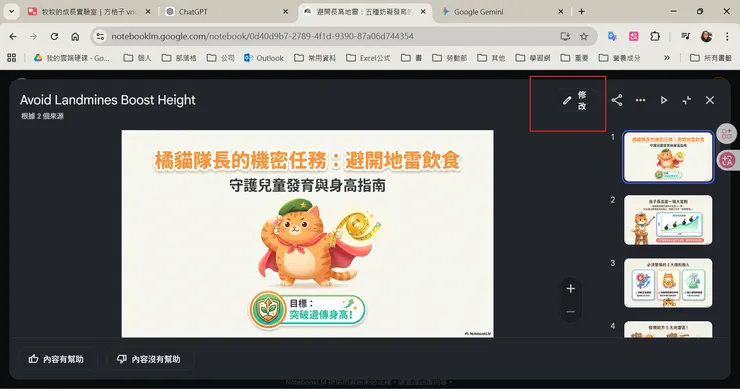Open the 公司 bookmark folder
The image size is (740, 389).
pos(221,58)
